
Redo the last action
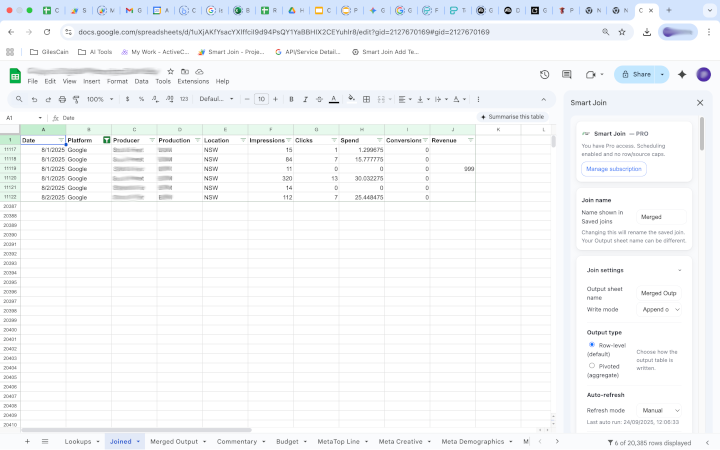point(48,99)
